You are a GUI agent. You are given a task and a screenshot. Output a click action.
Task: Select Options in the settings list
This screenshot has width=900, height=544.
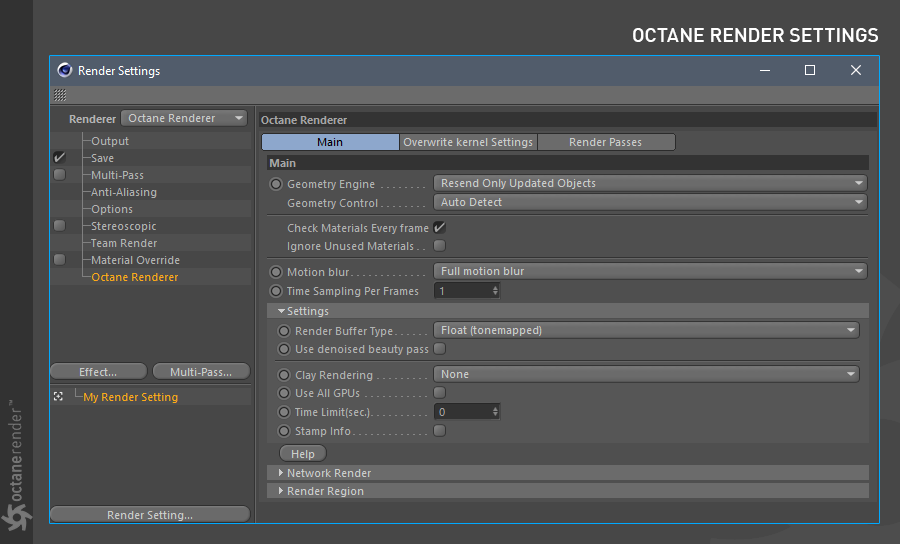pos(112,209)
